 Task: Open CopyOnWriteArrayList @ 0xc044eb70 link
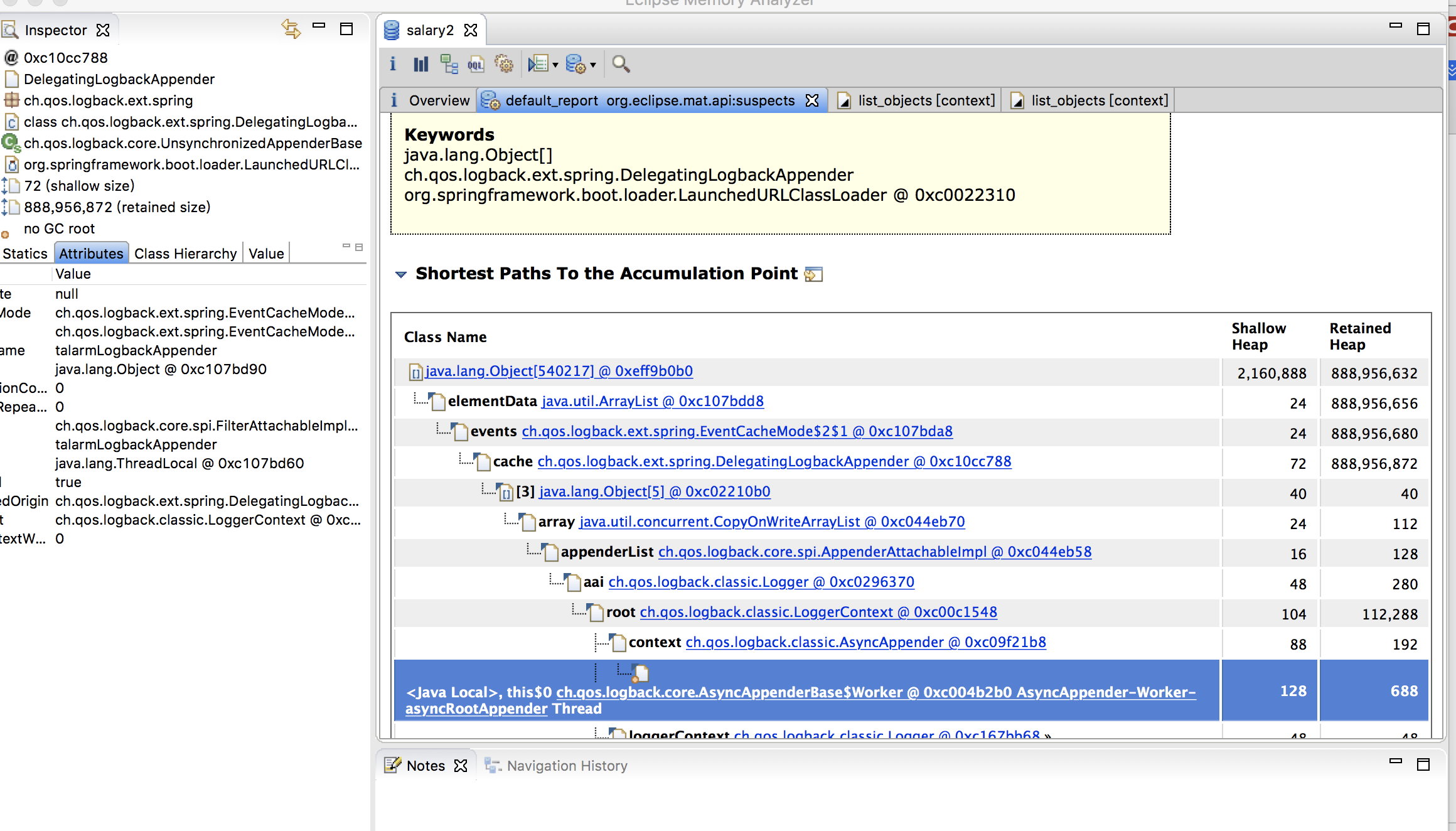click(772, 522)
